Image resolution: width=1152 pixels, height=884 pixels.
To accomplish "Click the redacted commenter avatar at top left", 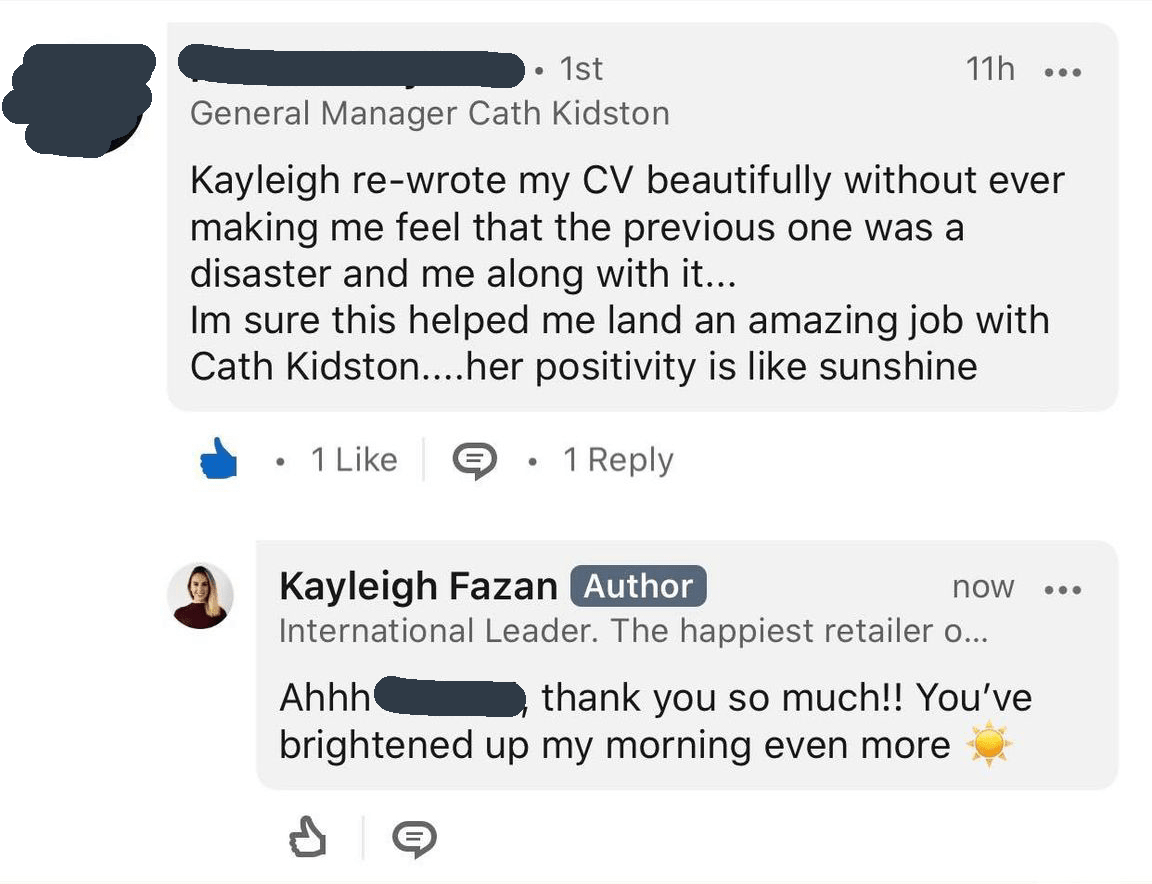I will (x=78, y=98).
